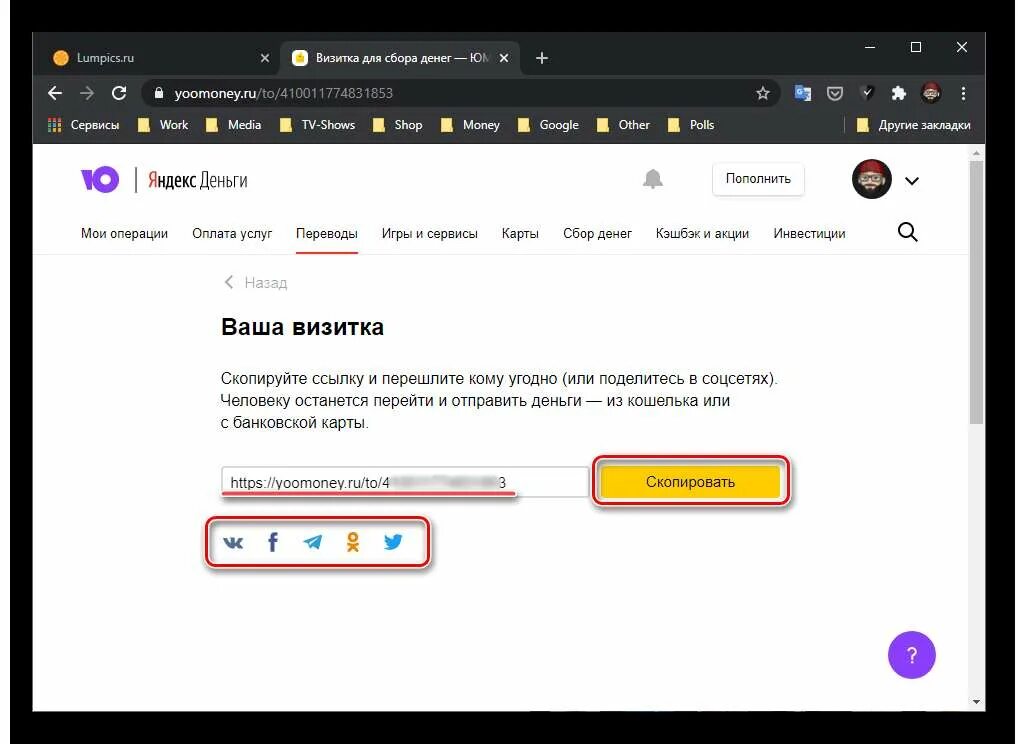The image size is (1018, 744).
Task: Open Money bookmarks folder
Action: coord(471,125)
